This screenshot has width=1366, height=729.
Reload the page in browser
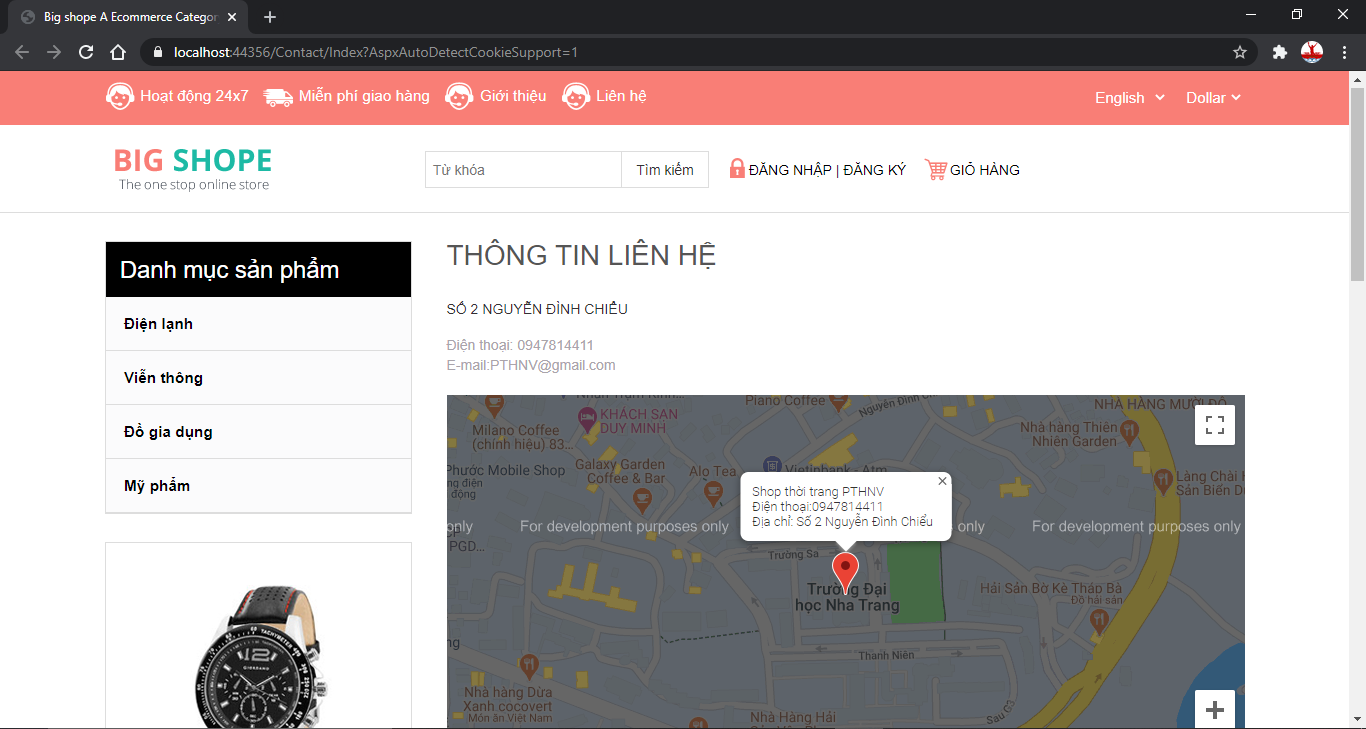tap(86, 52)
